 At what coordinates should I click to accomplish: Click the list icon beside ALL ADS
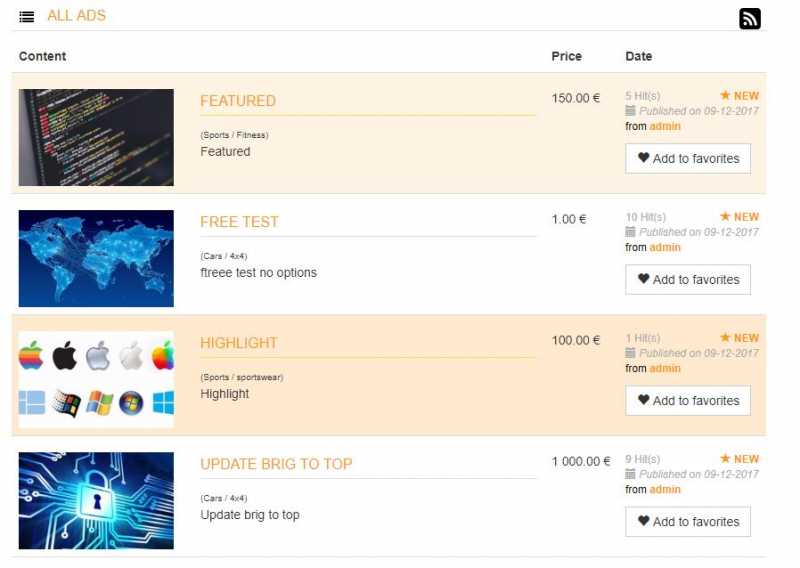[x=27, y=17]
